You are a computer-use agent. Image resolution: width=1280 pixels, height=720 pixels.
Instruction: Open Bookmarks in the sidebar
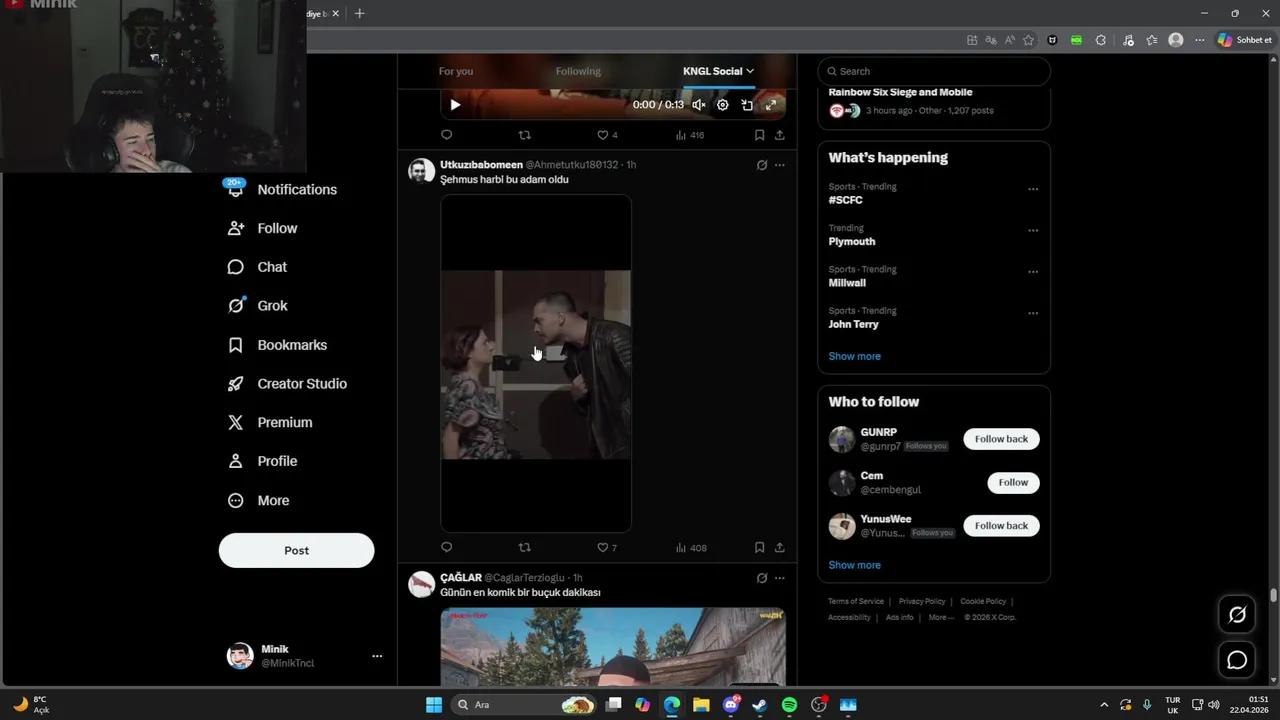(291, 344)
